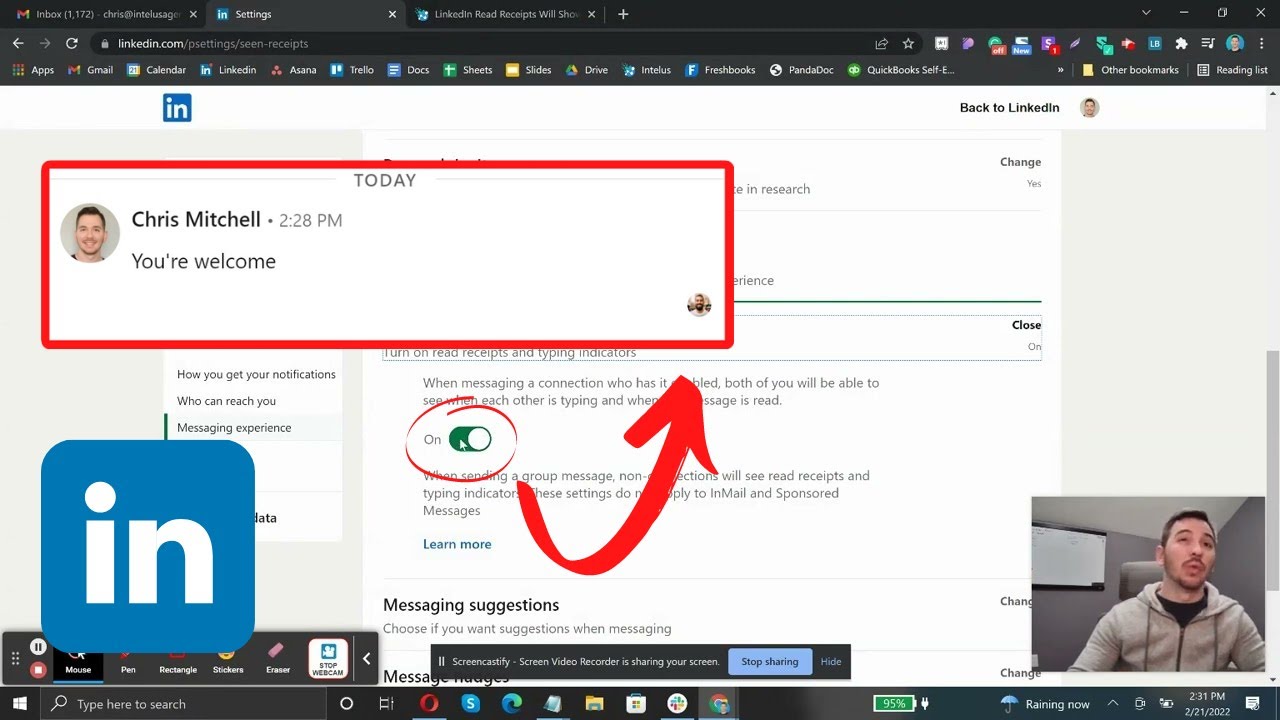Open the Freshbooks bookmark
The height and width of the screenshot is (720, 1280).
pos(720,70)
